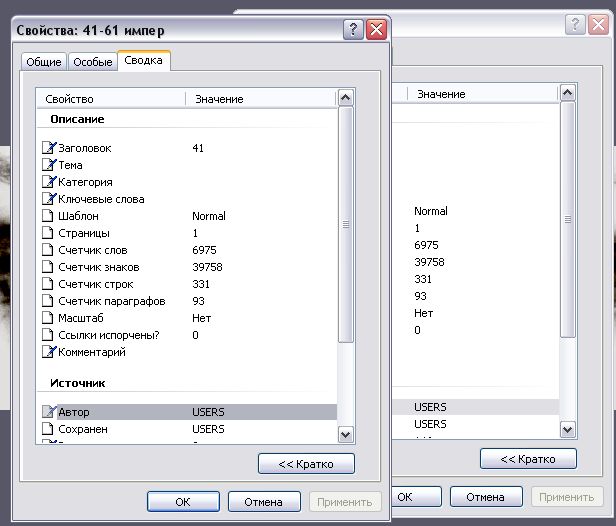Click the Комментарий property edit icon
The height and width of the screenshot is (526, 616).
tap(48, 352)
